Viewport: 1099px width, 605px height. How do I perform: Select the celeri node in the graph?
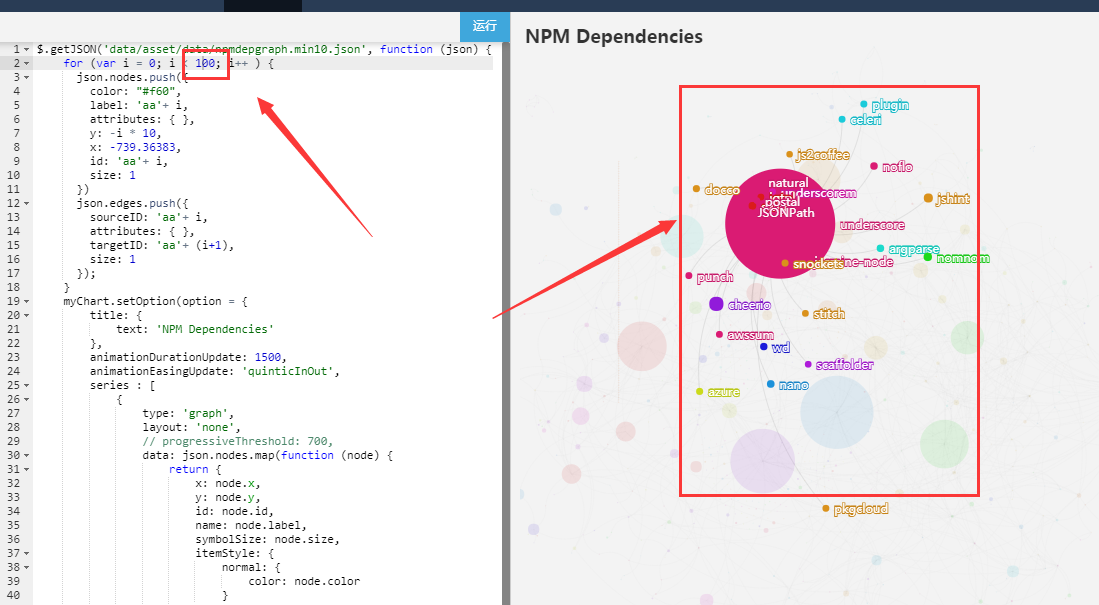842,120
